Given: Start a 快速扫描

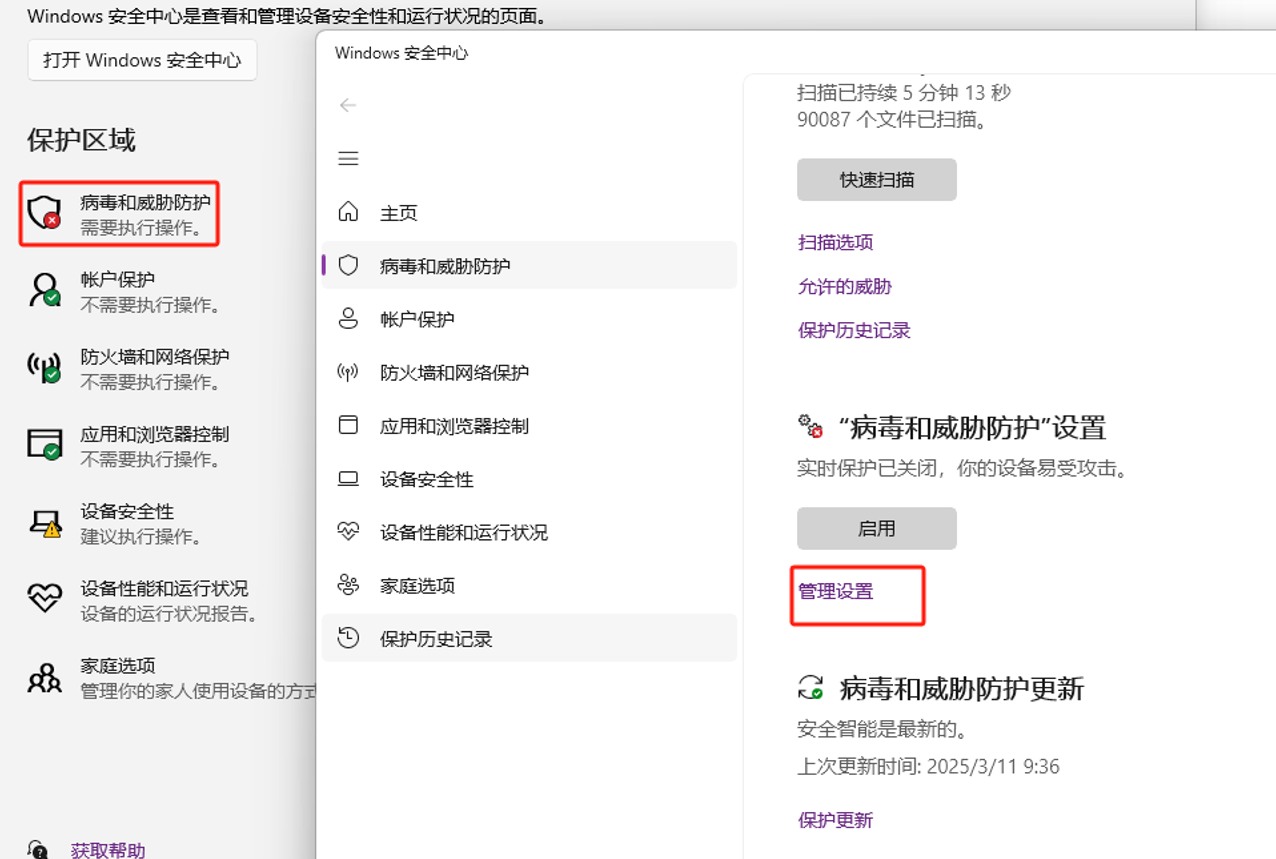Looking at the screenshot, I should [876, 179].
